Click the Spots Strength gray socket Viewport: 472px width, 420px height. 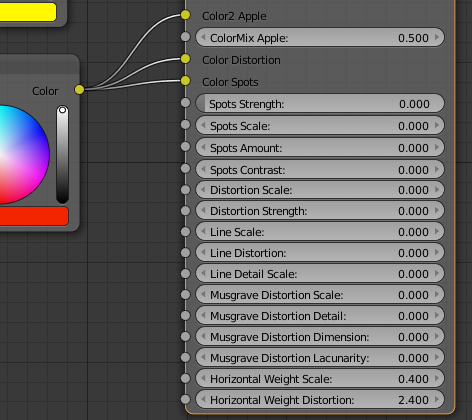coord(186,103)
